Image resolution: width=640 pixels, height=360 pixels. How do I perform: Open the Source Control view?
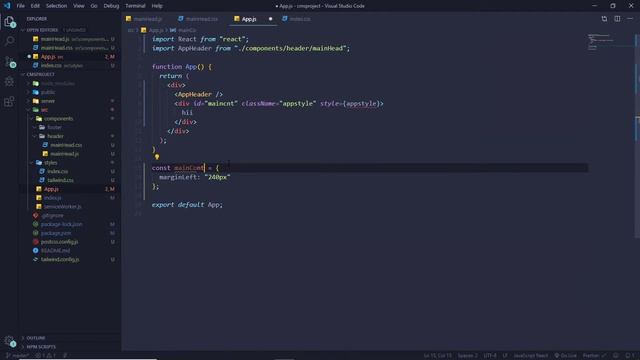pos(9,62)
